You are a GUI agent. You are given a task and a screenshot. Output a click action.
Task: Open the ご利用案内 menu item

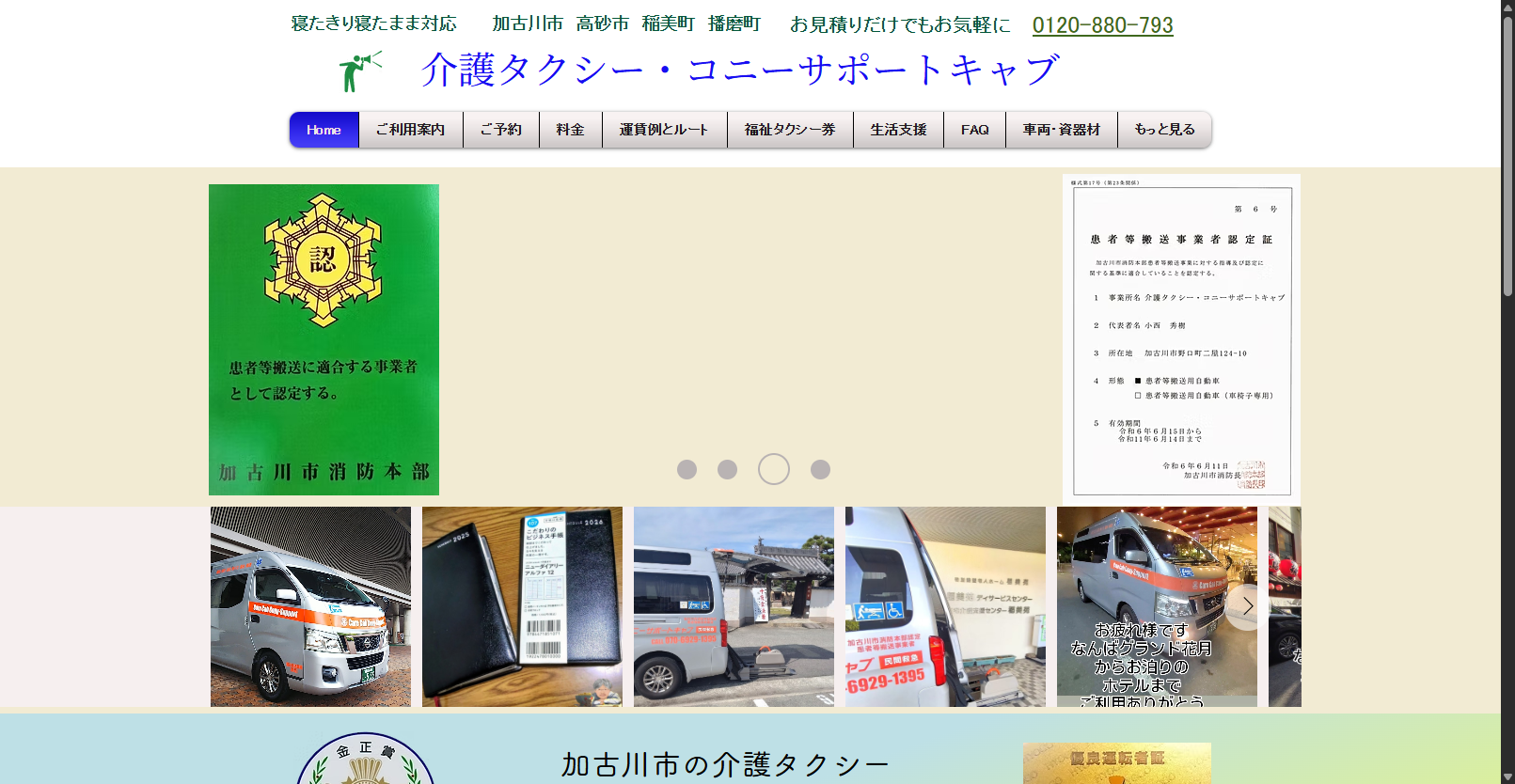point(410,130)
